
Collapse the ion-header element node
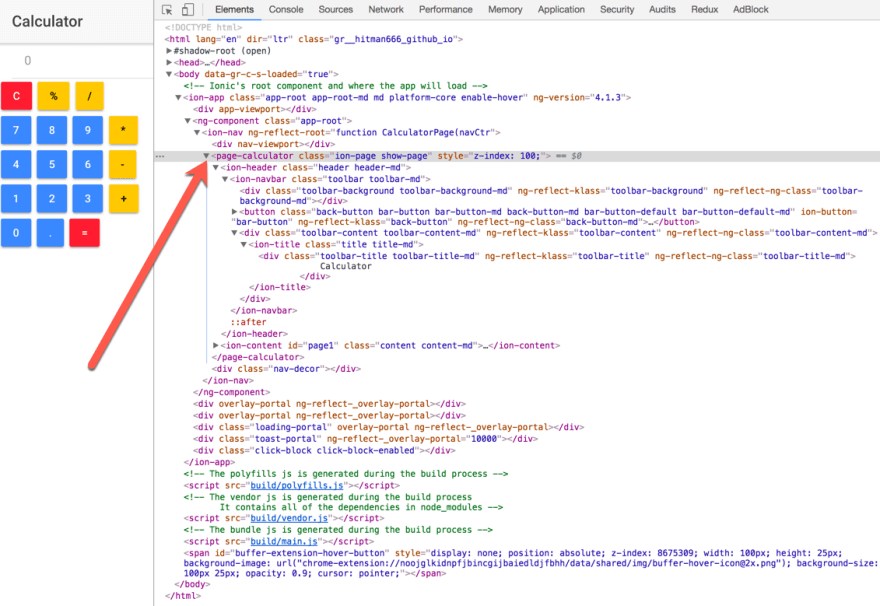point(216,168)
